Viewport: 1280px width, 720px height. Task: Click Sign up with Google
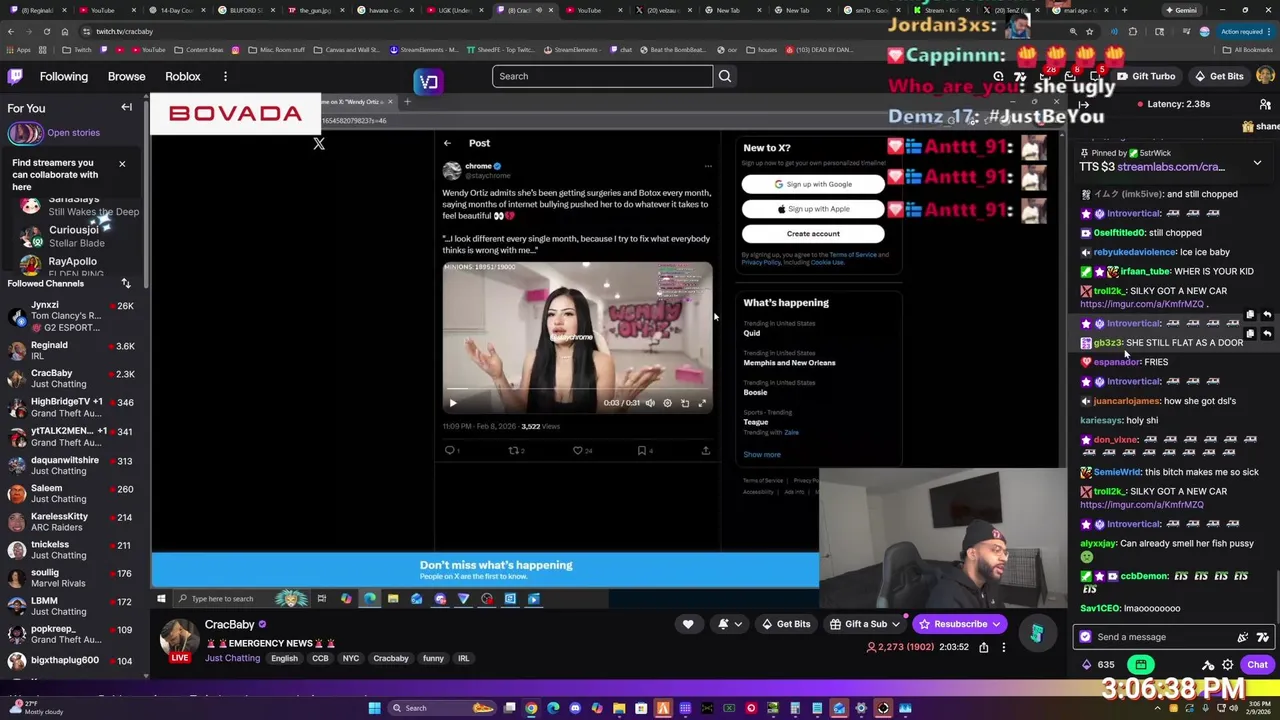pos(813,184)
